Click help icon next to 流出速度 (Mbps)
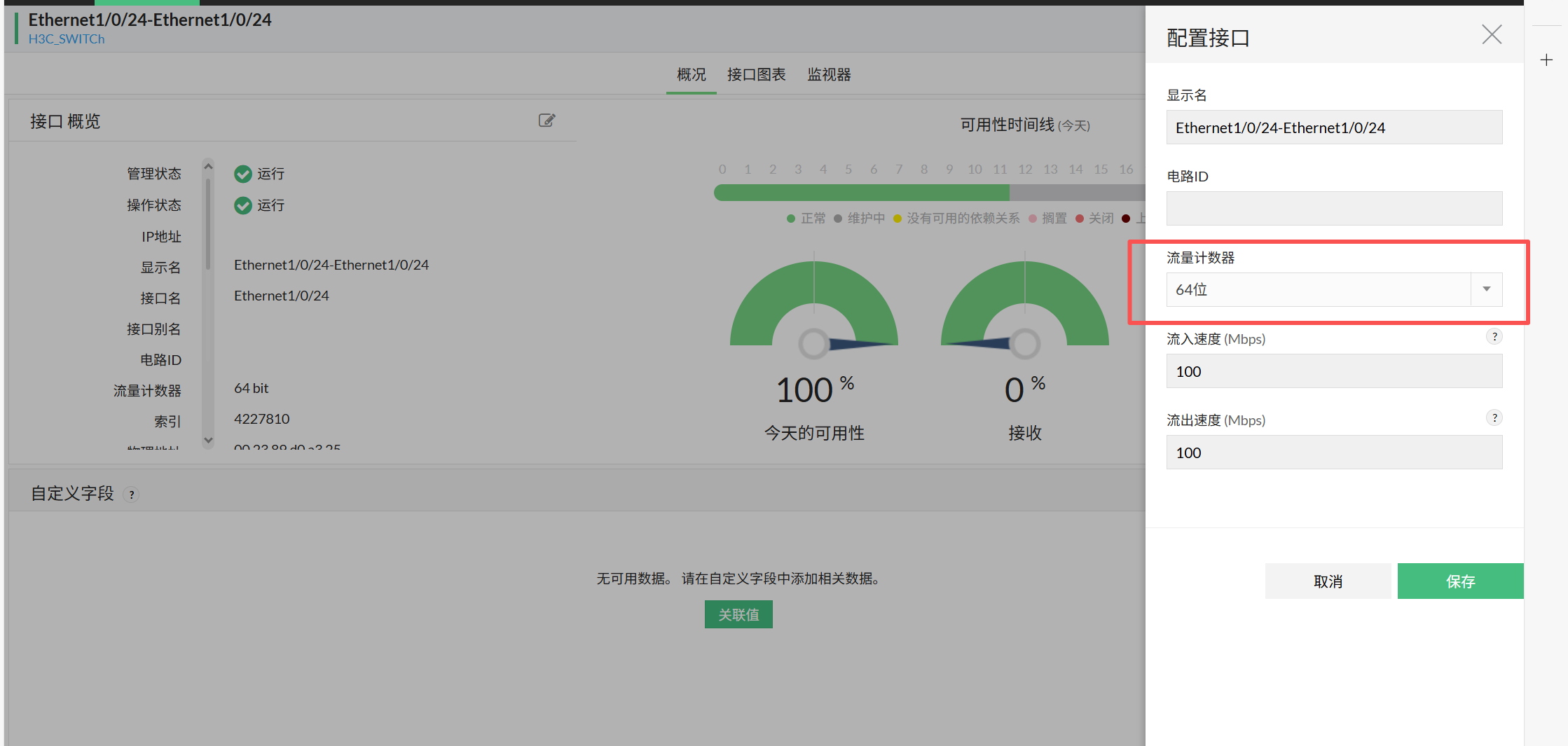The width and height of the screenshot is (1568, 746). click(x=1494, y=418)
